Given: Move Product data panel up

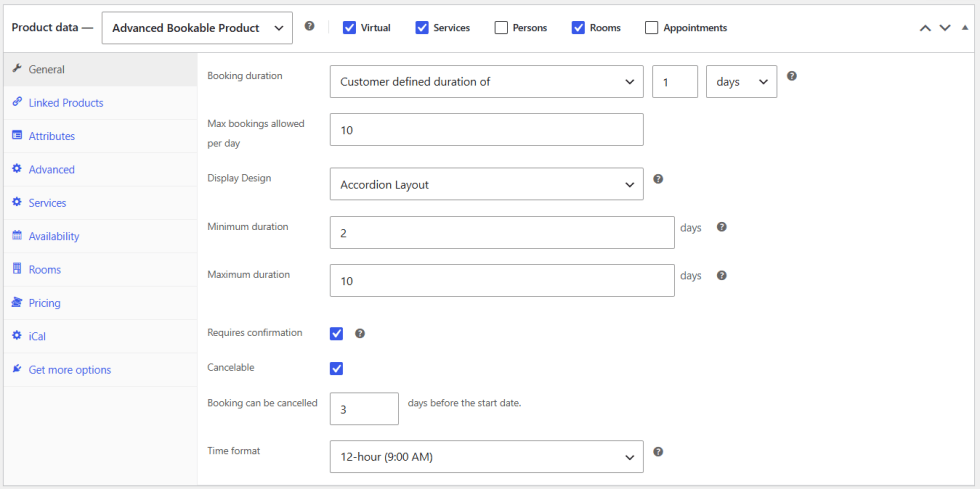Looking at the screenshot, I should click(x=926, y=28).
